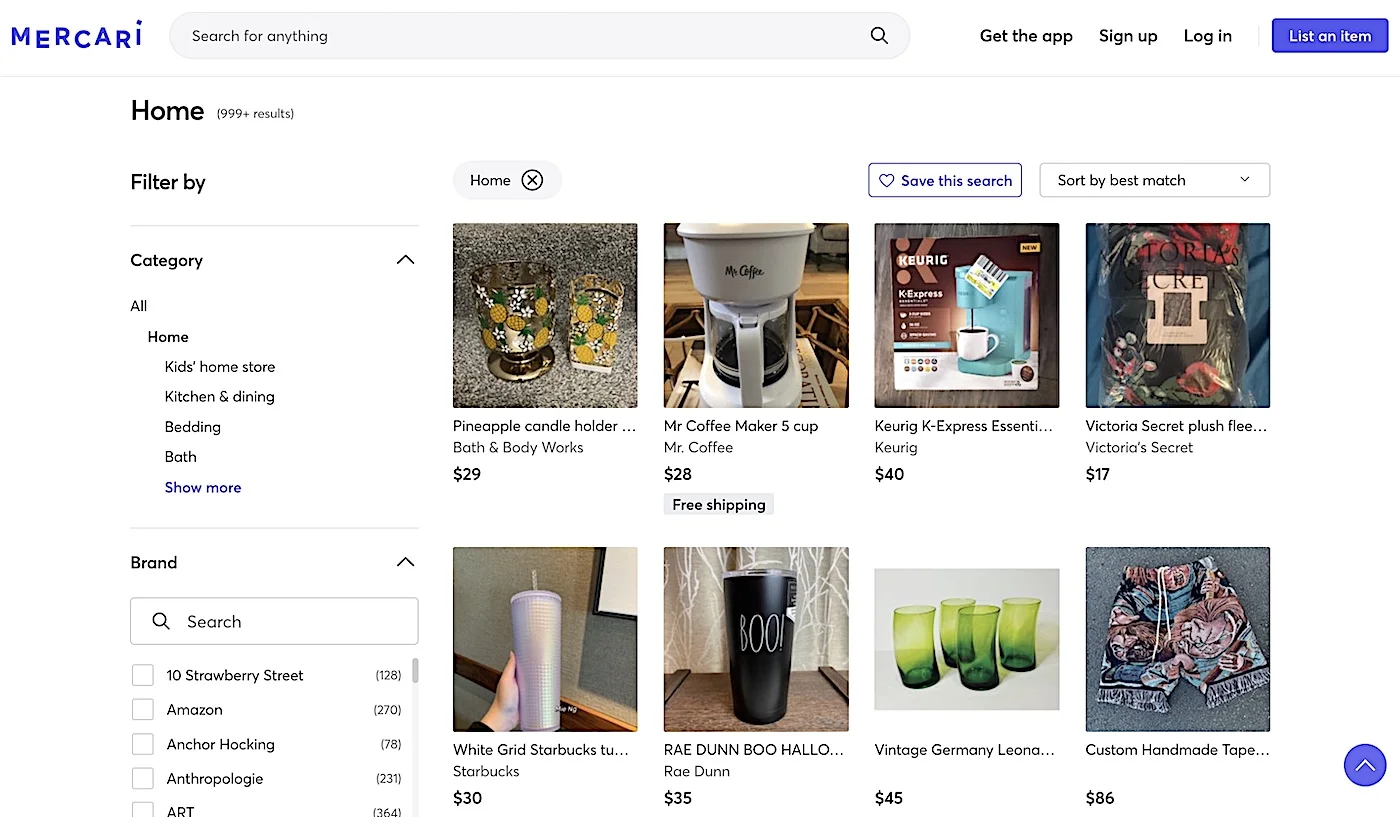Image resolution: width=1400 pixels, height=817 pixels.
Task: Click the Save this search button
Action: (x=945, y=180)
